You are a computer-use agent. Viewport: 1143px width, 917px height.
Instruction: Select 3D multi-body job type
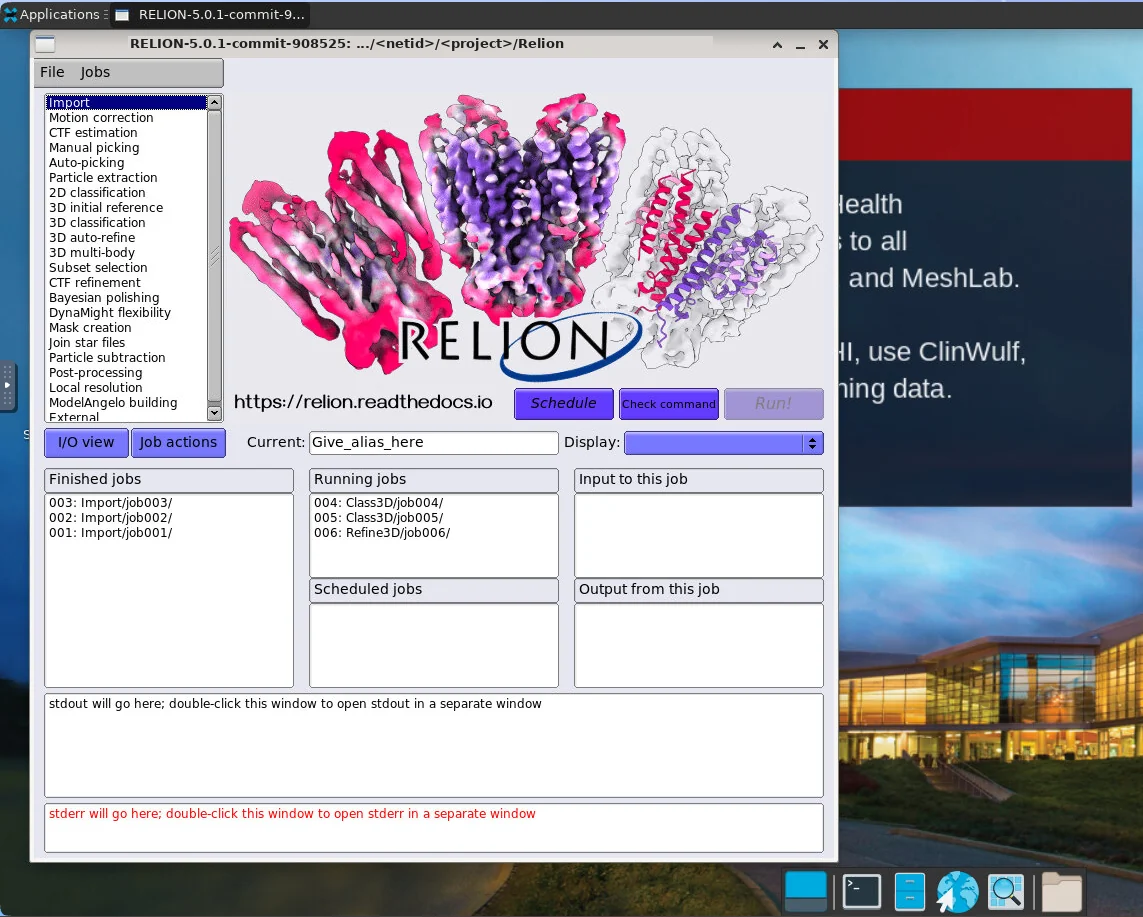tap(126, 252)
